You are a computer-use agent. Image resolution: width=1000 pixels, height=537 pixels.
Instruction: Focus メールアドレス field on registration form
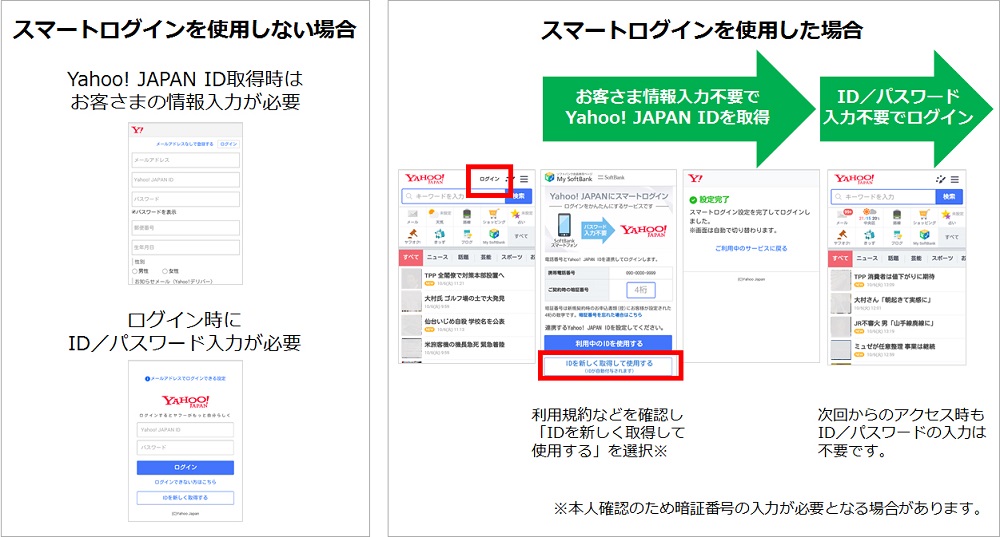pyautogui.click(x=186, y=160)
